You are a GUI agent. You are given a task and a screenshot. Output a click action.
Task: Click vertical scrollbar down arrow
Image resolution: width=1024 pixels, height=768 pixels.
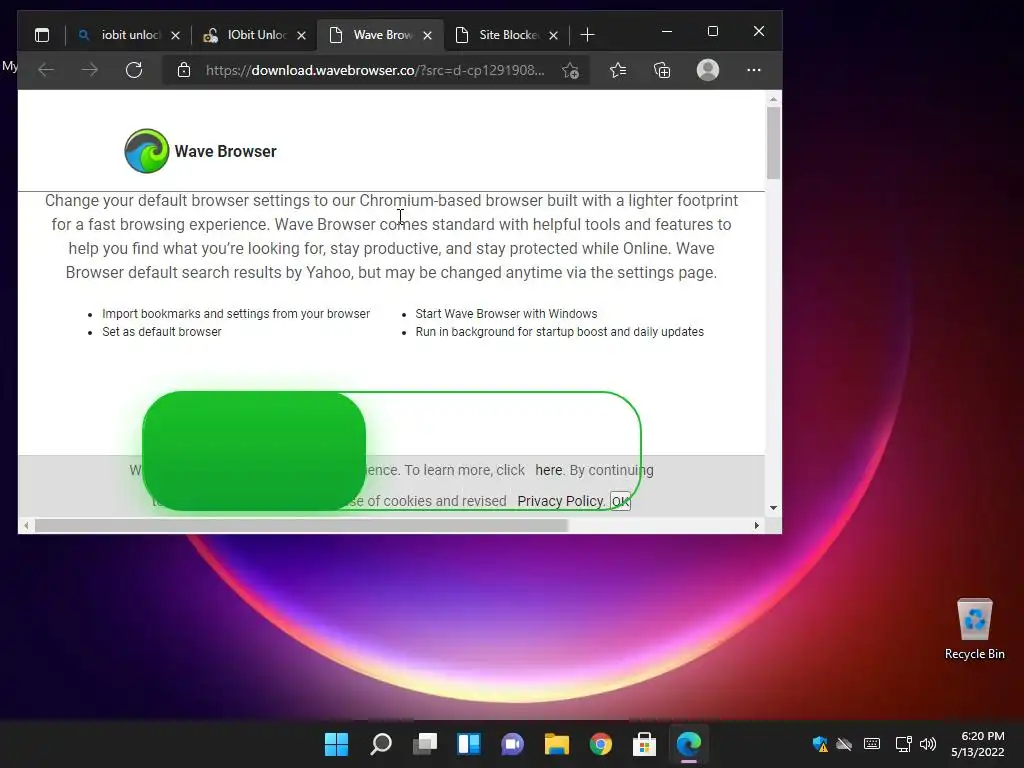(773, 507)
